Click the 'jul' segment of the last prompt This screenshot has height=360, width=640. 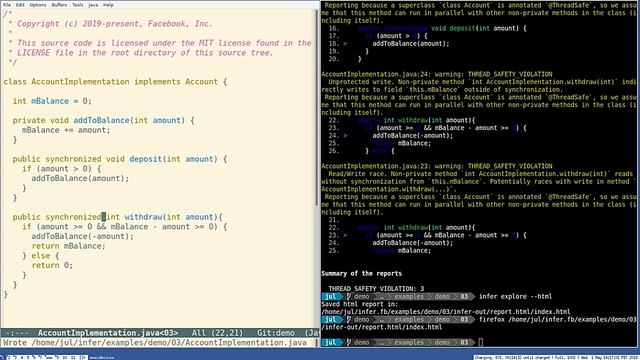pos(331,342)
